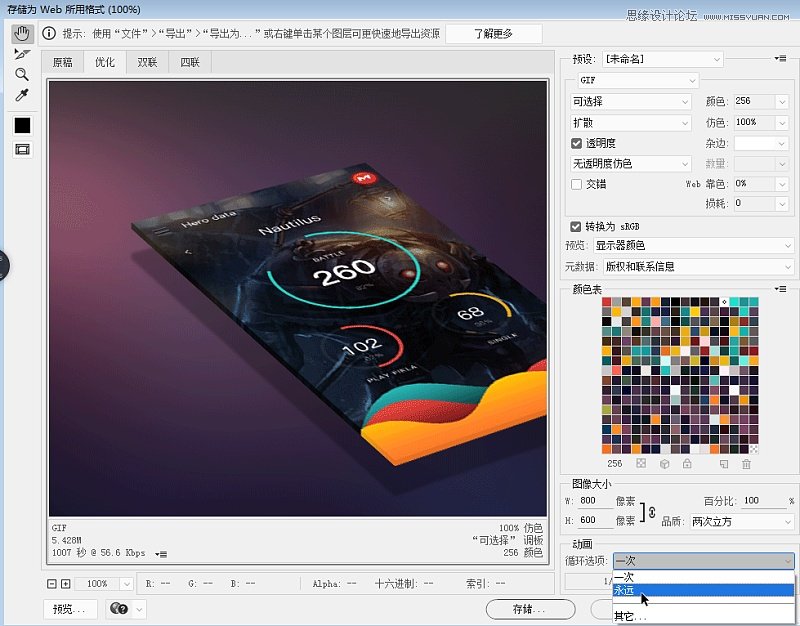Click the 预览... button

coord(70,609)
